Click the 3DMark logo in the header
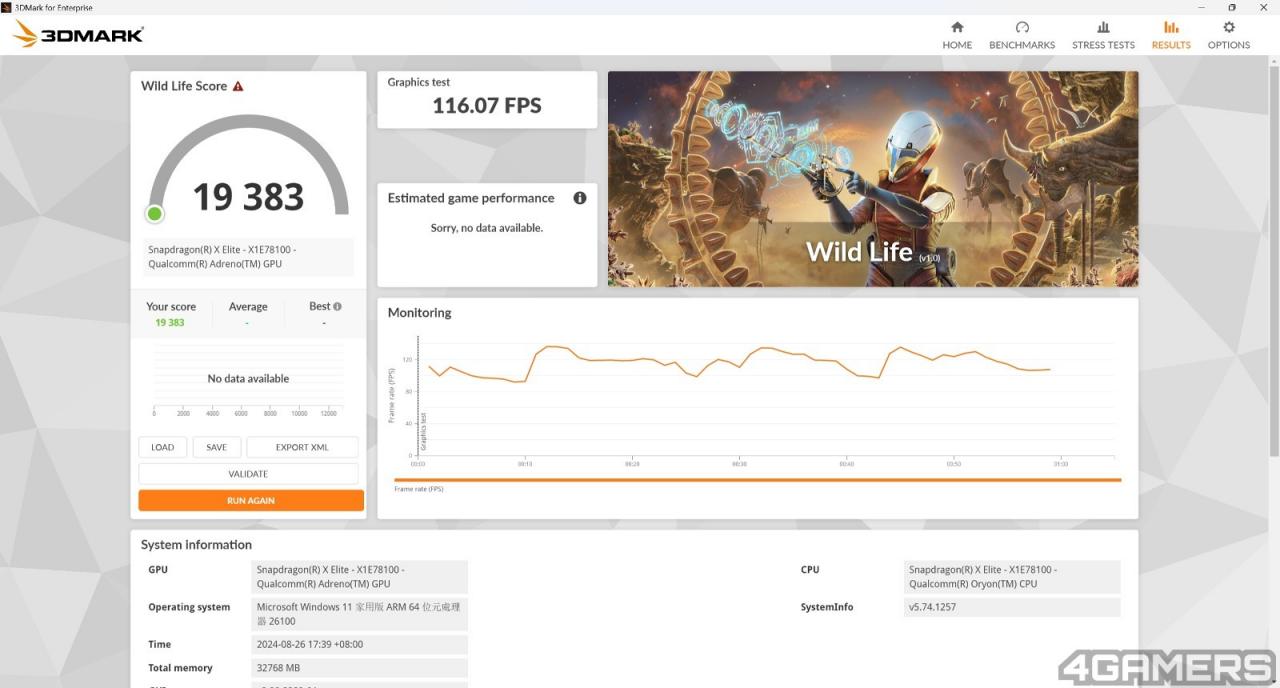The height and width of the screenshot is (688, 1280). point(78,34)
